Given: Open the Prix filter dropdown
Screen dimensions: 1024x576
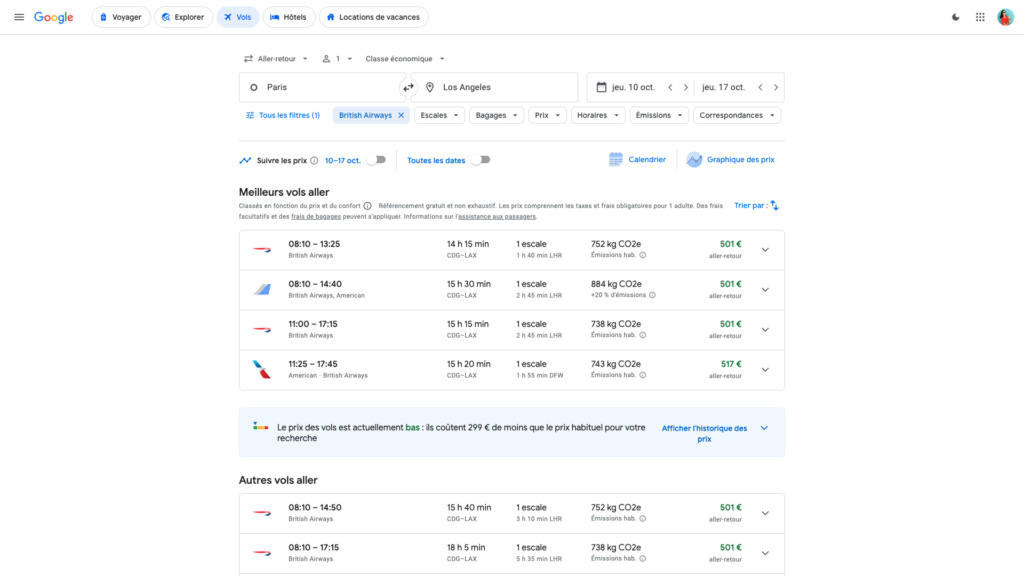Looking at the screenshot, I should pos(547,116).
